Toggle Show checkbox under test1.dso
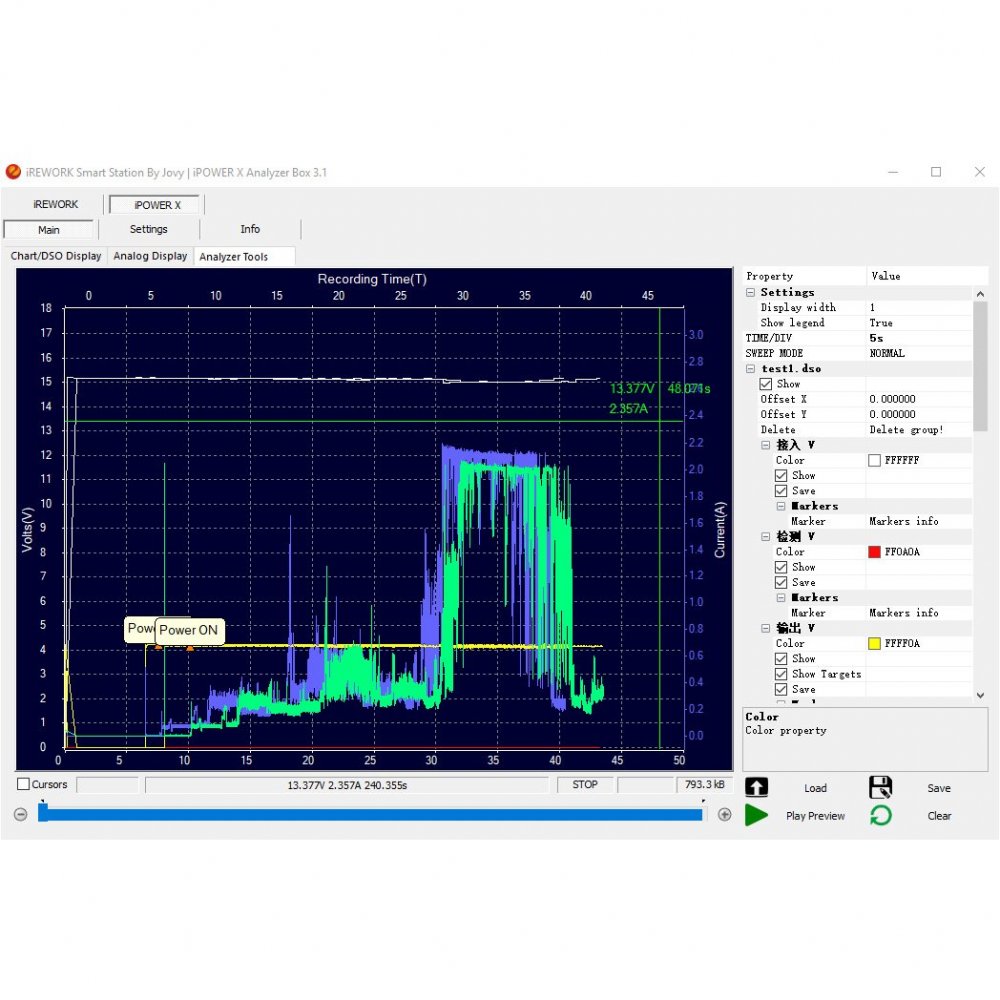Screen dimensions: 1000x1000 click(x=765, y=384)
